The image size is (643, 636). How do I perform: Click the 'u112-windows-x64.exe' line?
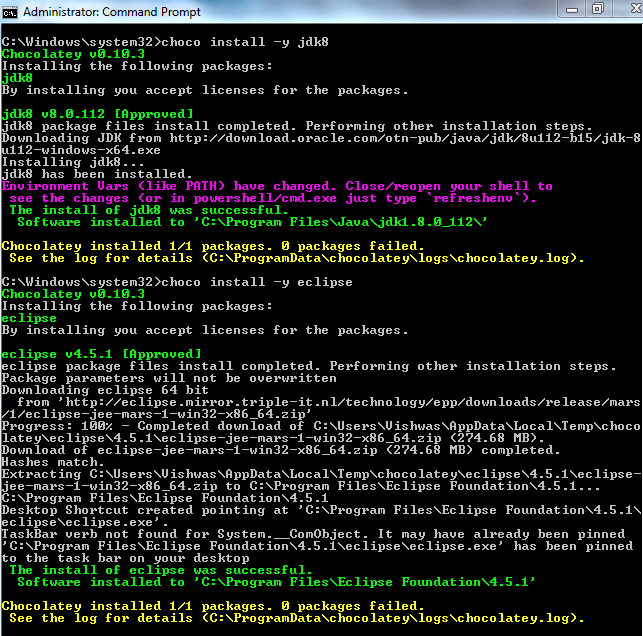pos(81,150)
